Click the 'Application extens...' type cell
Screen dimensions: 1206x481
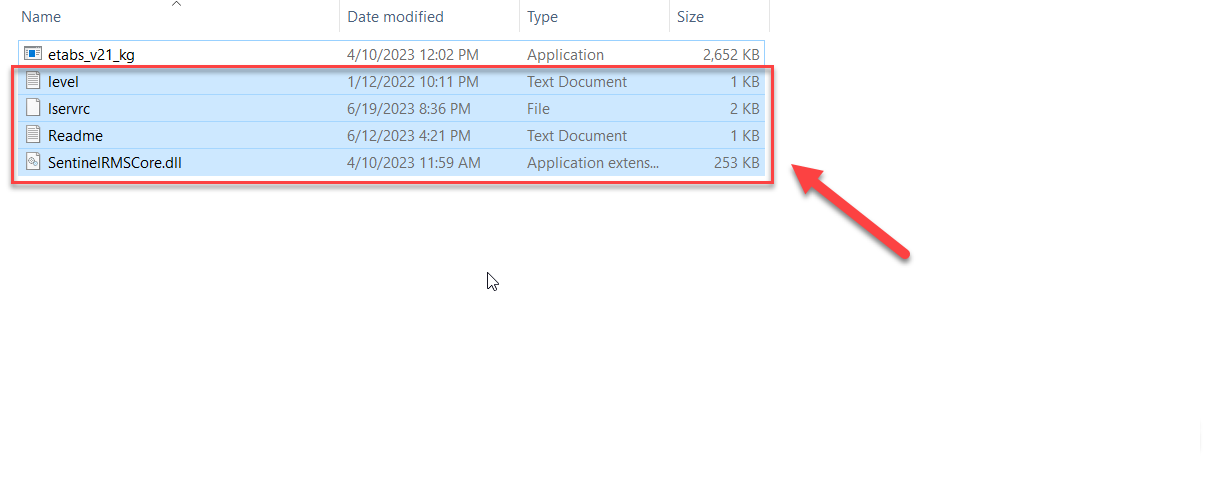click(593, 163)
